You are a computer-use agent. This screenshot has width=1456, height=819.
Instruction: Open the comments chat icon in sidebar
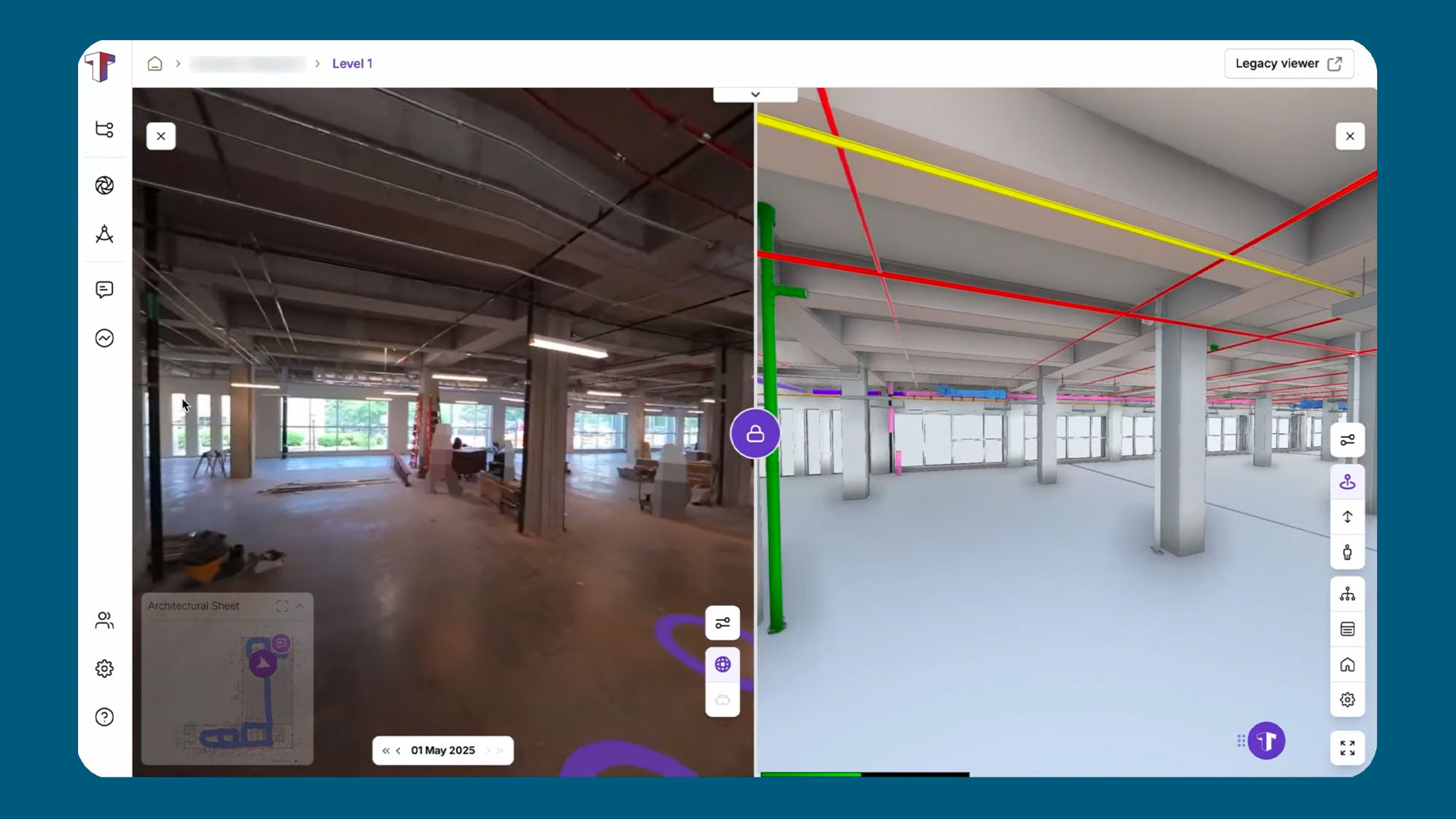click(x=105, y=290)
